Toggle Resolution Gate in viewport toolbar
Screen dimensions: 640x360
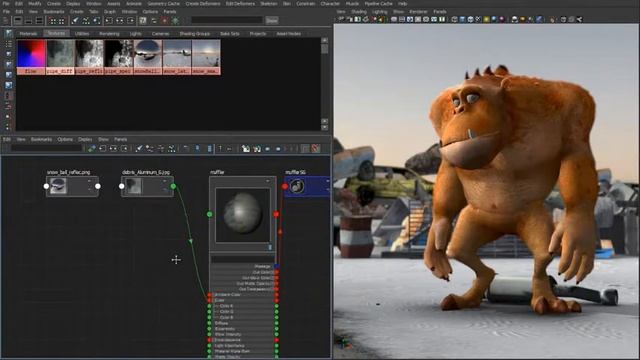[x=410, y=19]
